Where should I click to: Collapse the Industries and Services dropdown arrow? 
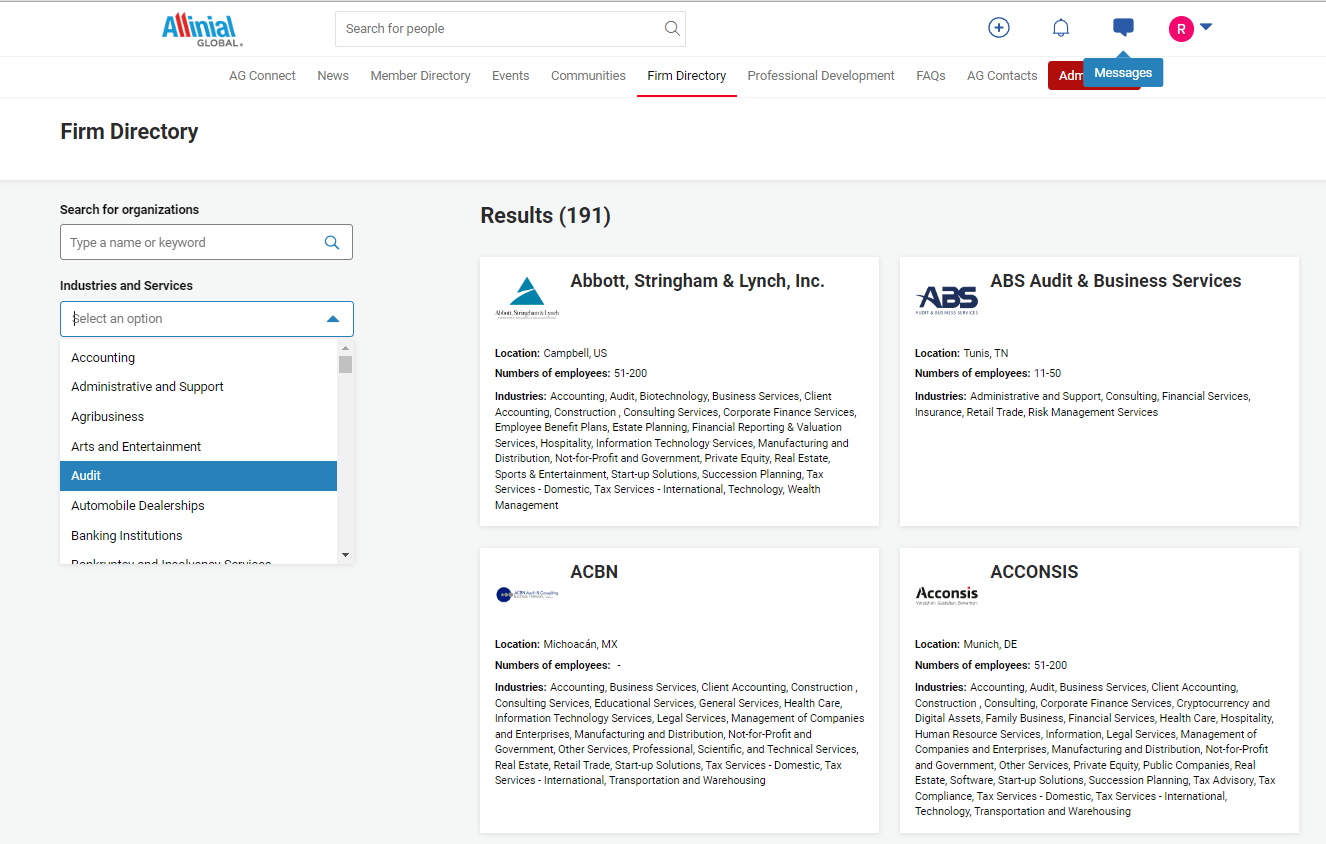point(333,319)
